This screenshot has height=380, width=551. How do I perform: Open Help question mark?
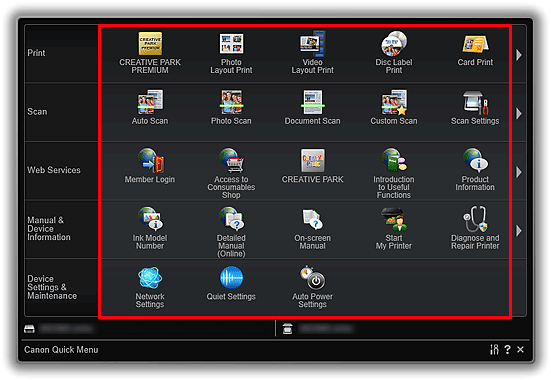(507, 349)
